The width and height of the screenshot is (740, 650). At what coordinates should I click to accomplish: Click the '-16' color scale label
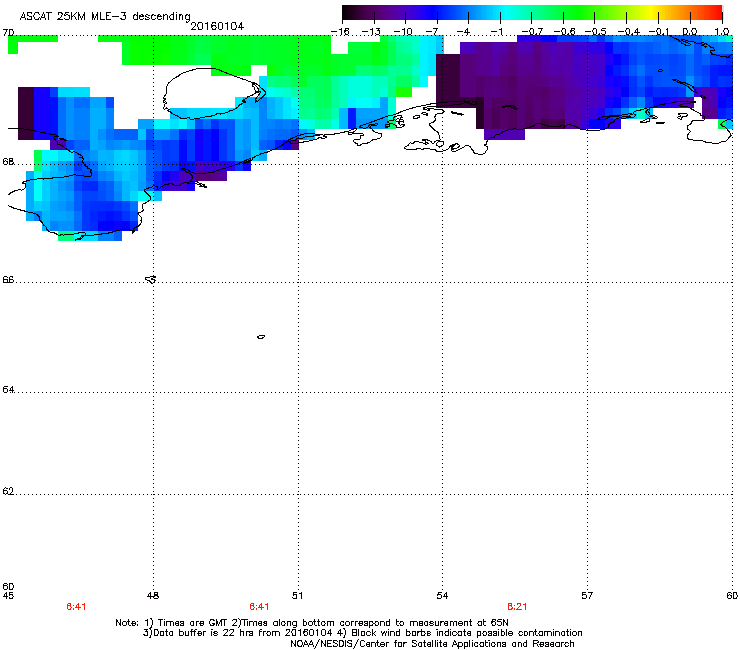[x=340, y=32]
